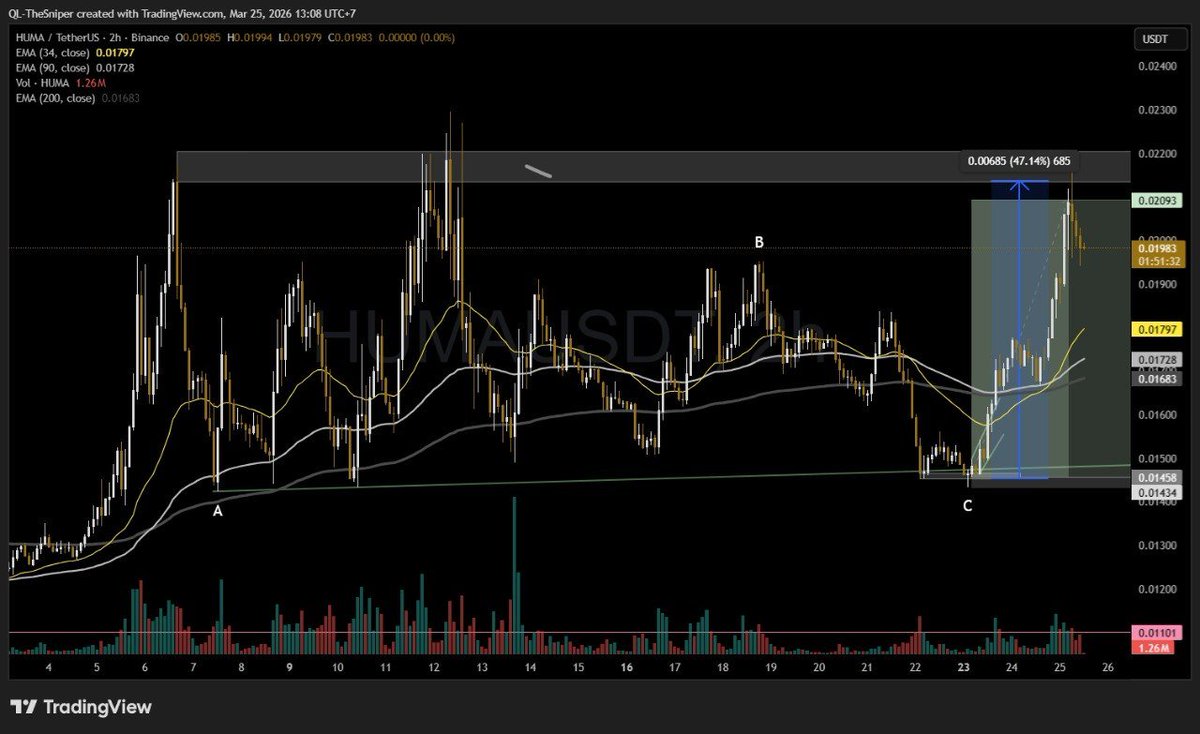Click the 0.01200 price axis label
Image resolution: width=1200 pixels, height=734 pixels.
click(1158, 589)
